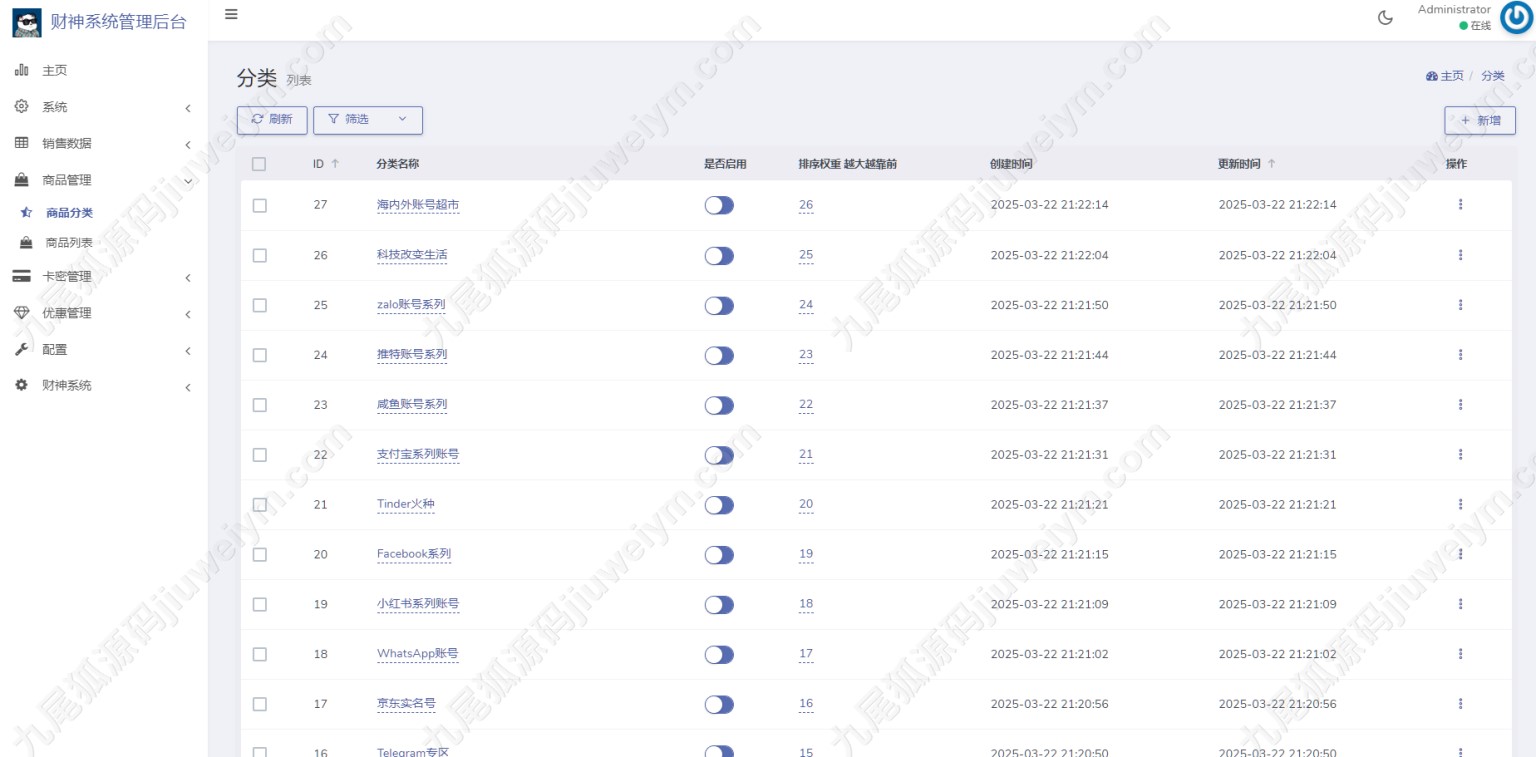Open the three-dot actions menu for 海内外账号超市
The height and width of the screenshot is (757, 1536).
point(1460,205)
